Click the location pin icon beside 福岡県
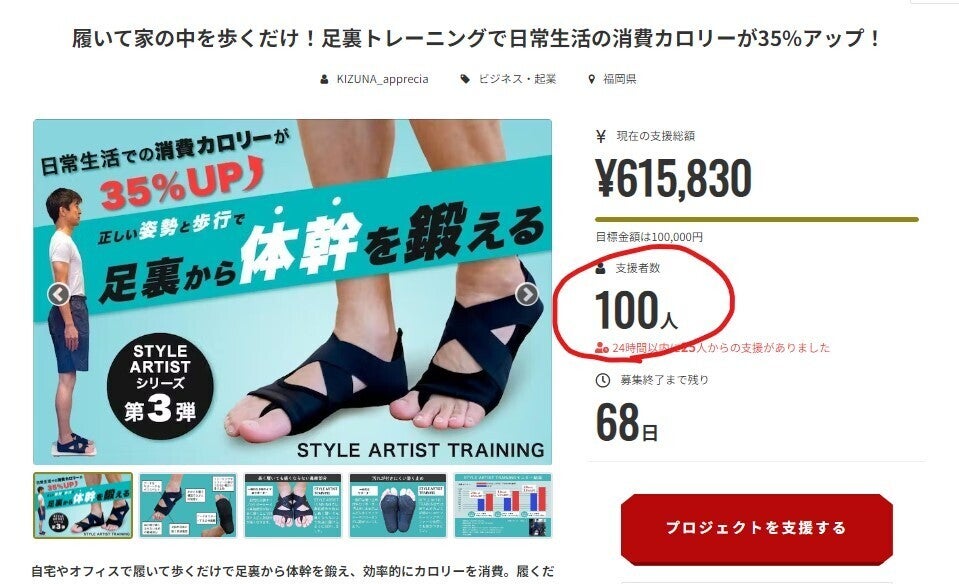959x584 pixels. tap(591, 79)
